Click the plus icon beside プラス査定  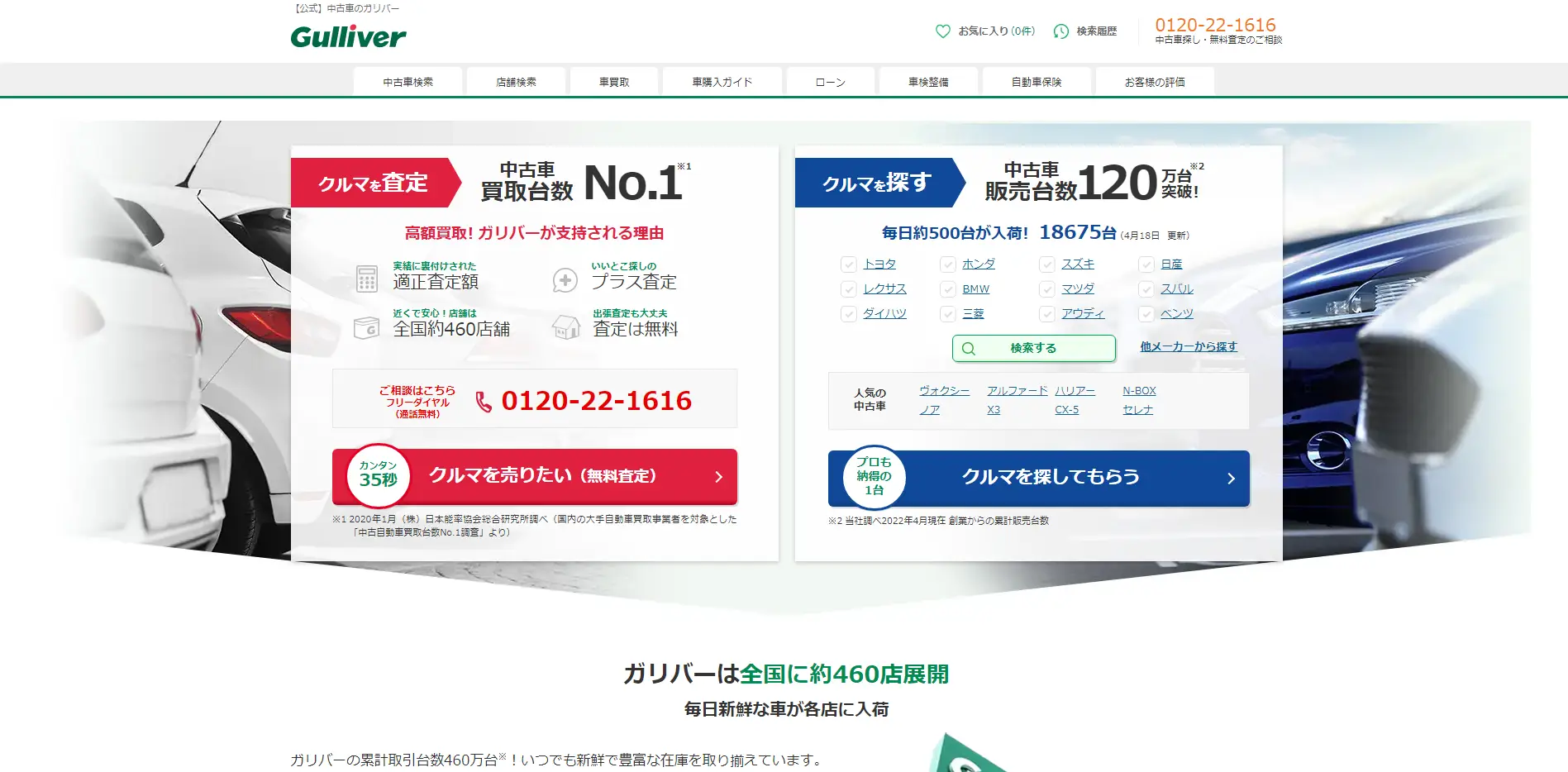[x=565, y=280]
